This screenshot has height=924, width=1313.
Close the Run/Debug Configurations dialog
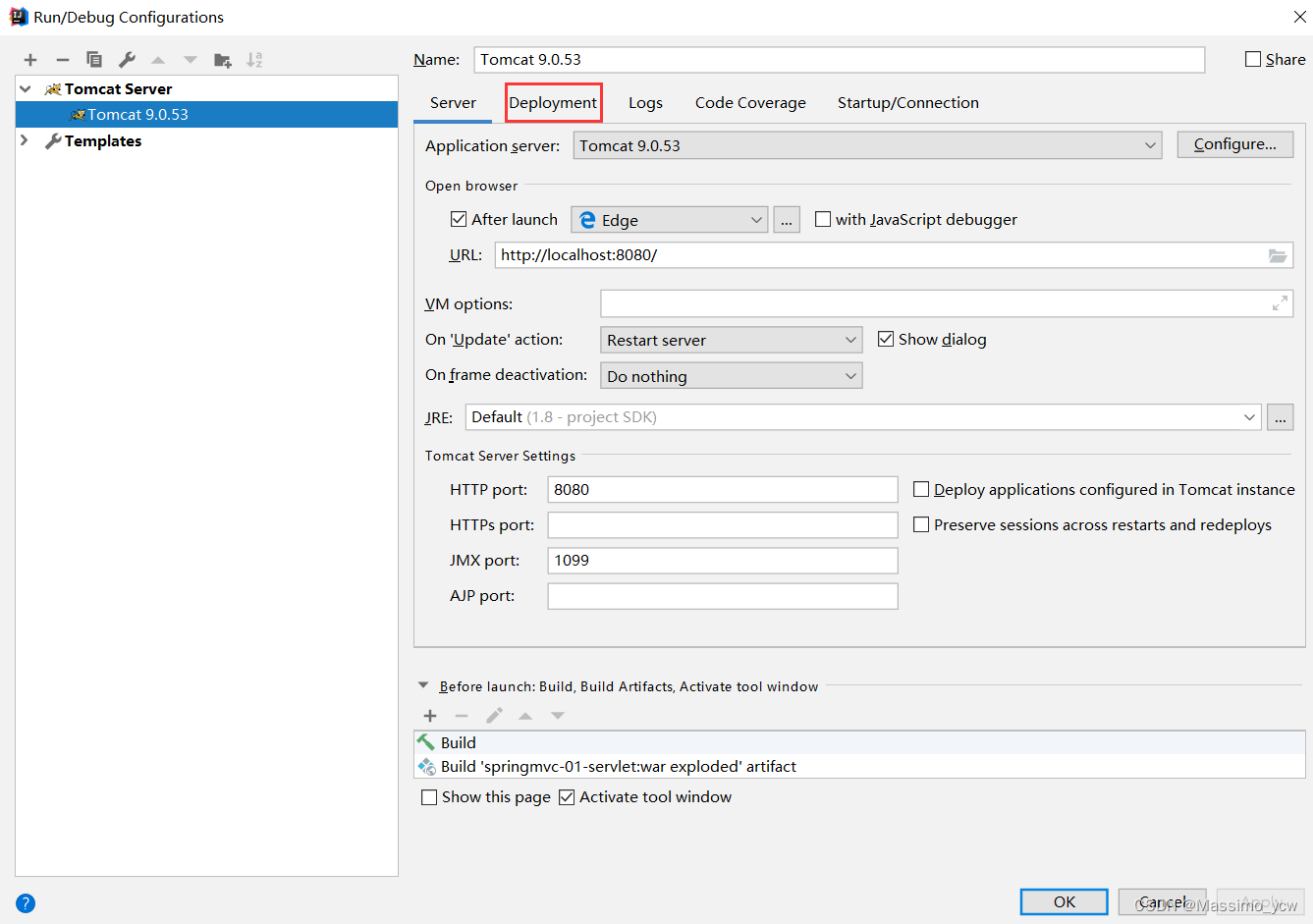pos(1298,17)
